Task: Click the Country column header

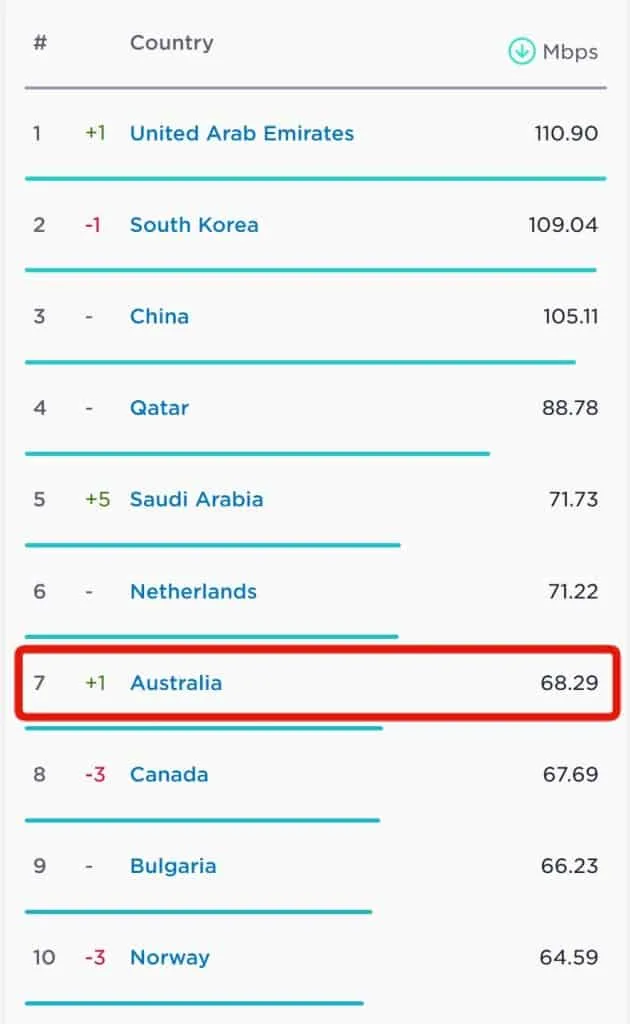Action: coord(171,43)
